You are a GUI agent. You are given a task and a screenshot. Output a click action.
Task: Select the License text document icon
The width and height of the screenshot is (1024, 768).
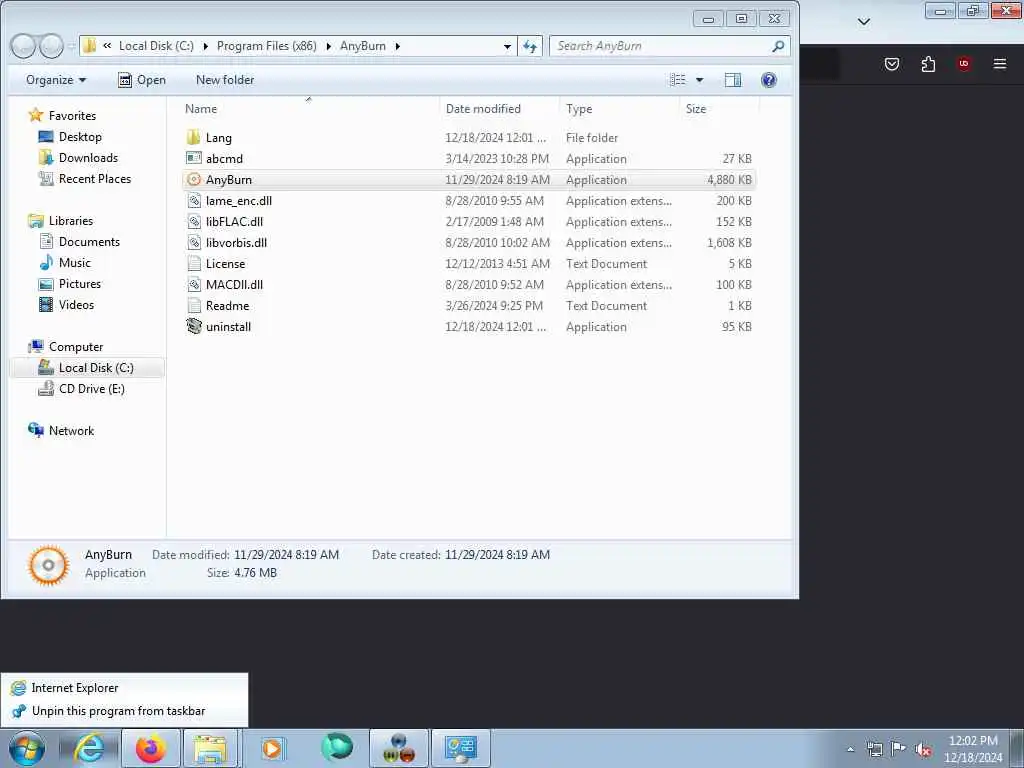coord(193,263)
